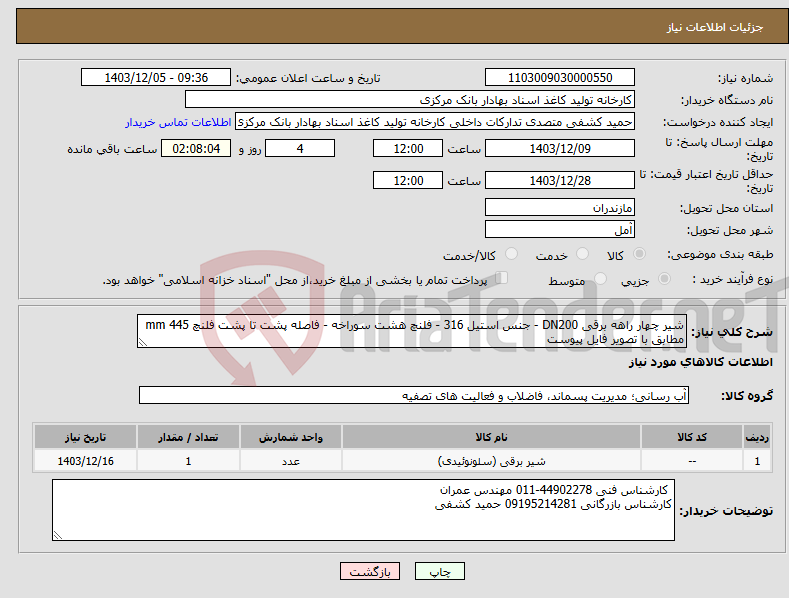789x598 pixels.
Task: Click the delivery province field مازندران
Action: [560, 207]
